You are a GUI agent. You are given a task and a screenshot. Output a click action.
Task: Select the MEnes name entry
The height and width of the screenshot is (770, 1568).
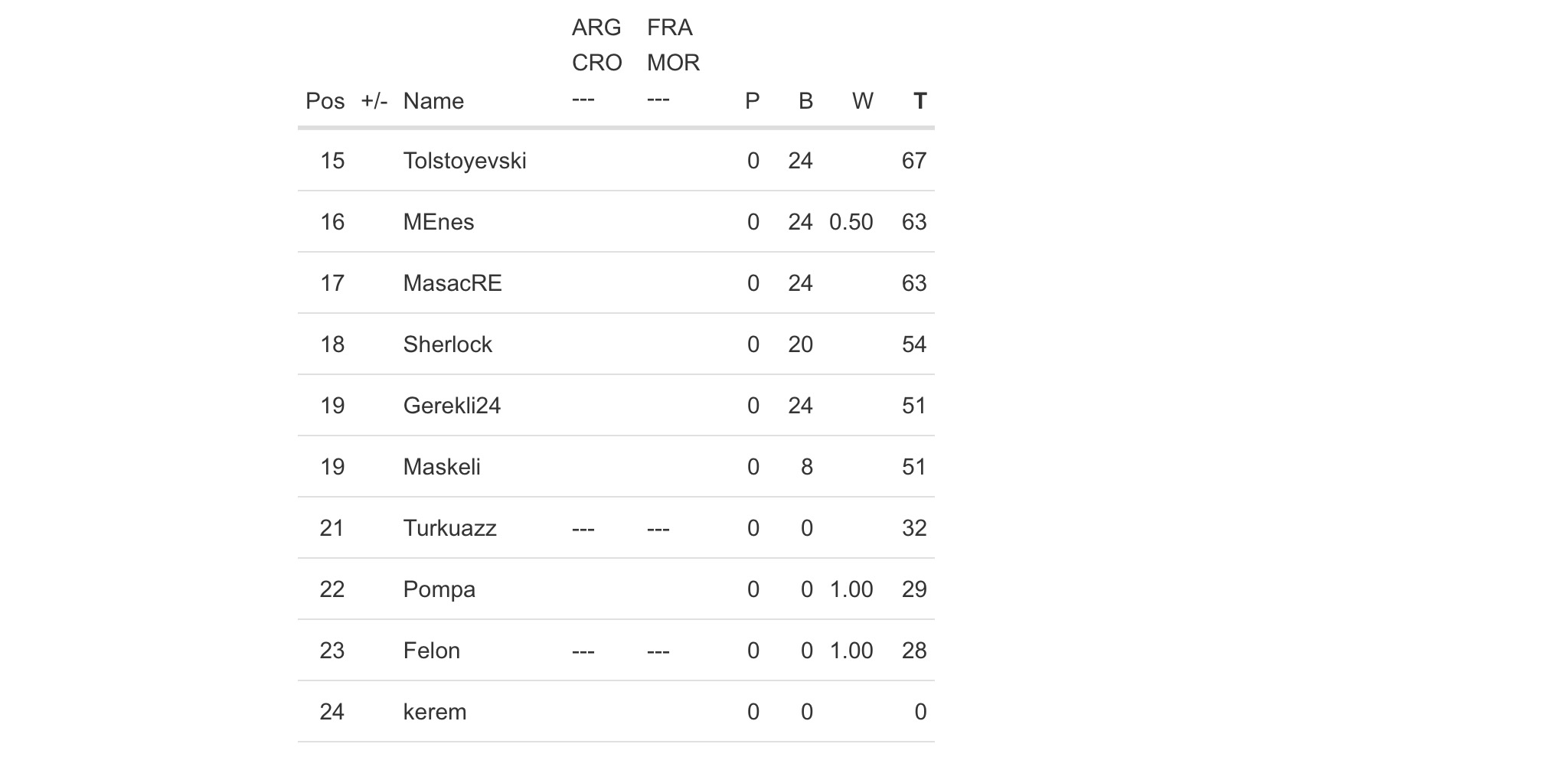[x=439, y=222]
